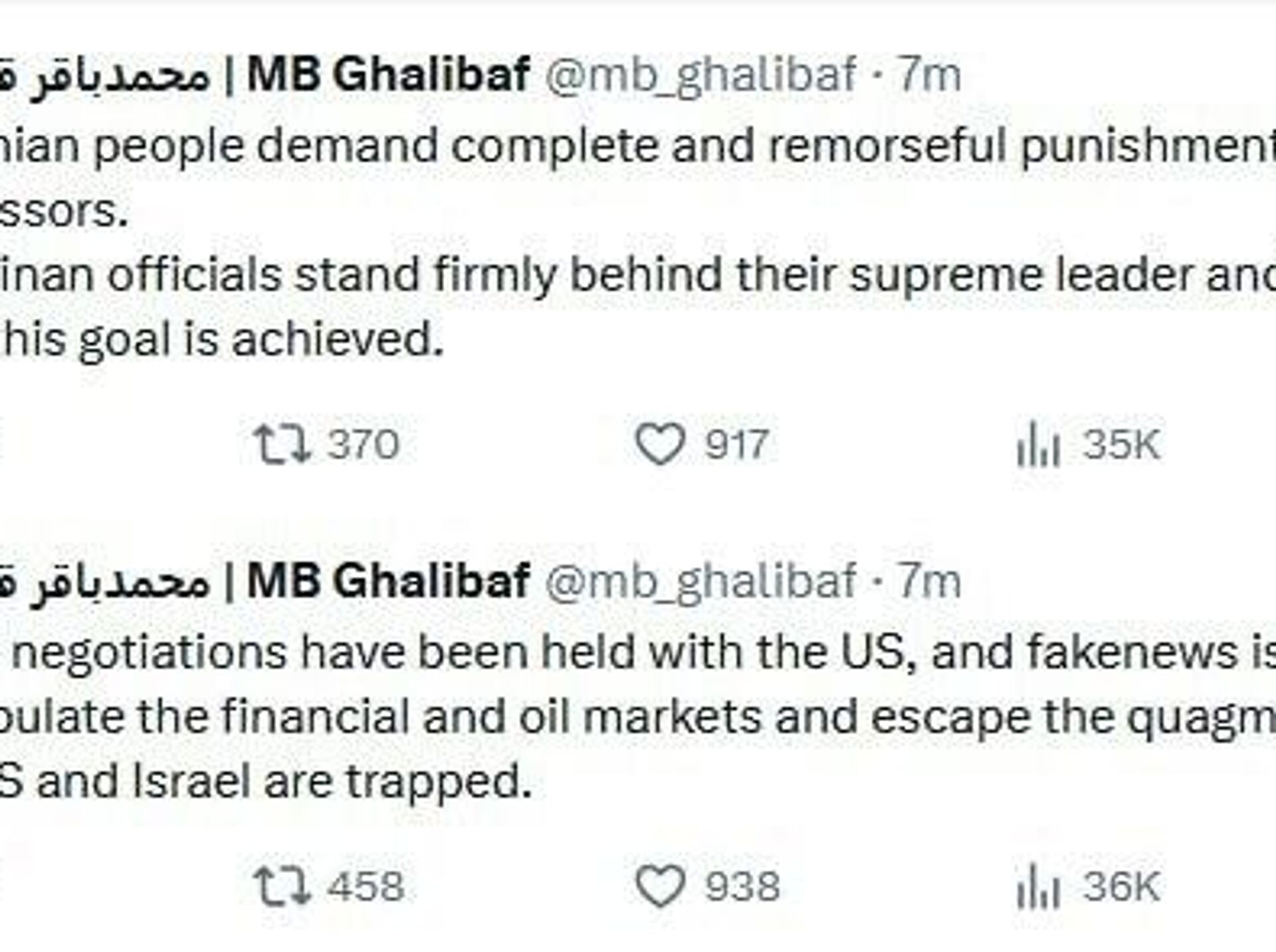
Task: Open MB Ghalibaf profile name on the supreme leader tweet
Action: 388,74
